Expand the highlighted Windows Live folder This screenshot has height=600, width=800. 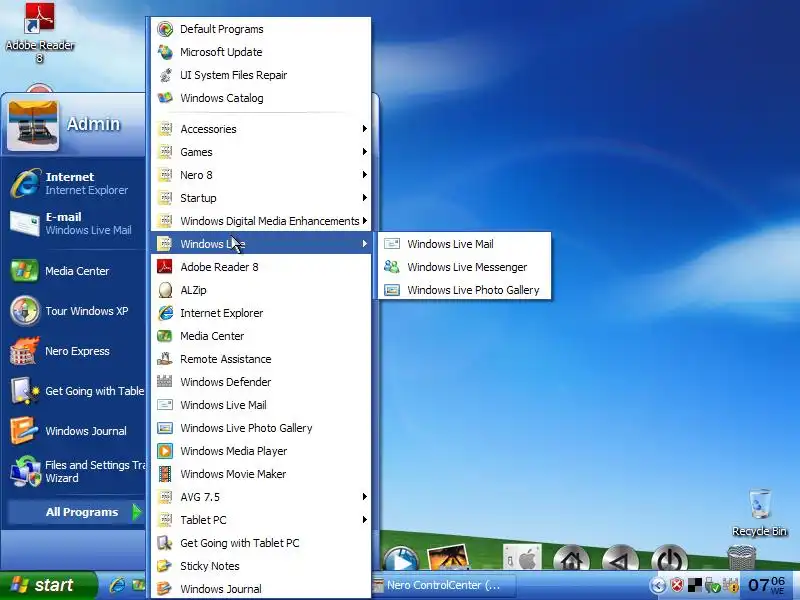coord(261,244)
